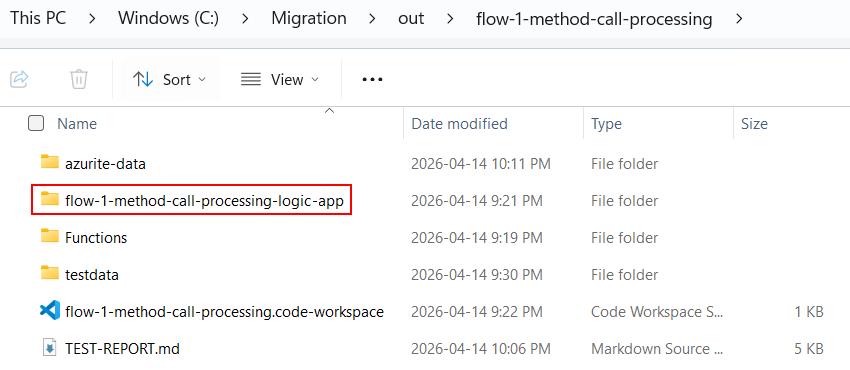Viewport: 850px width, 370px height.
Task: Click the Code Workspace S... type cell
Action: 657,312
